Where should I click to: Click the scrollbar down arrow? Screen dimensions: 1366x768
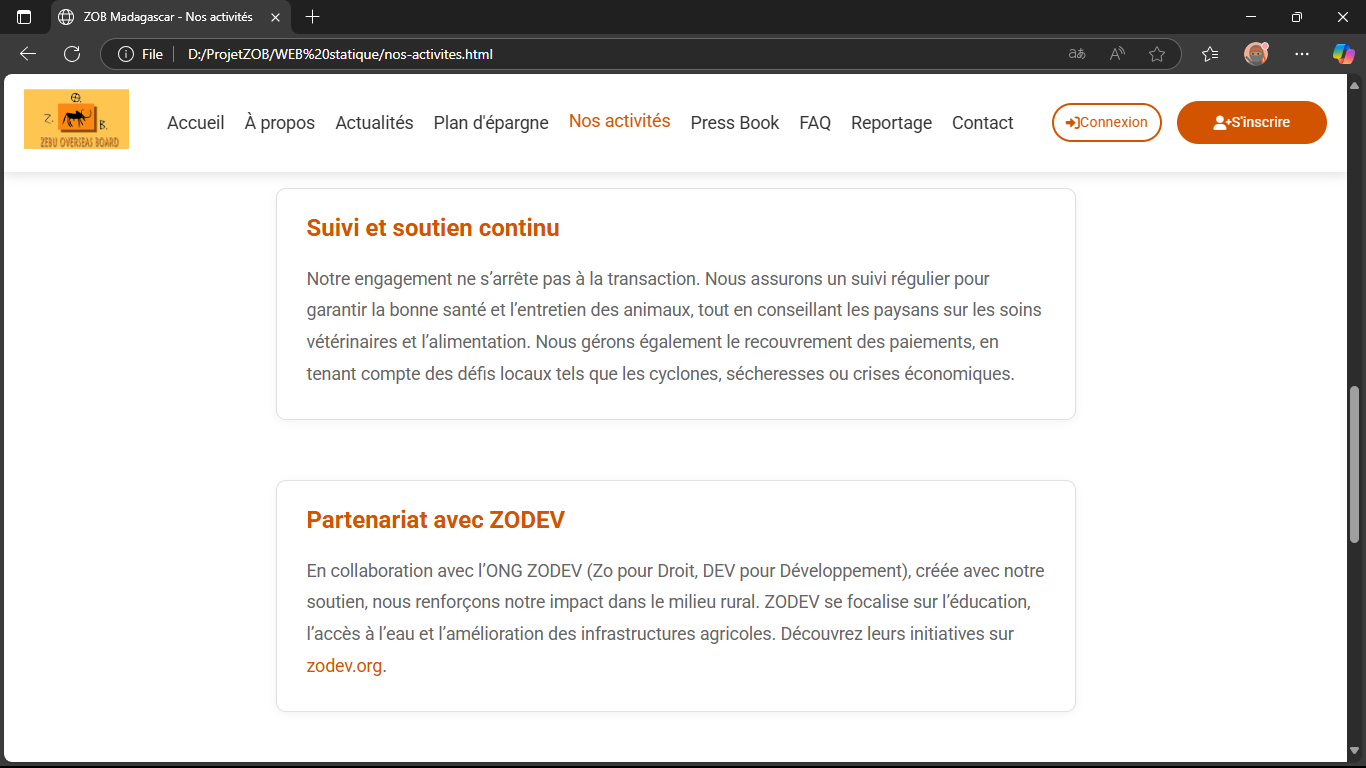(1355, 752)
